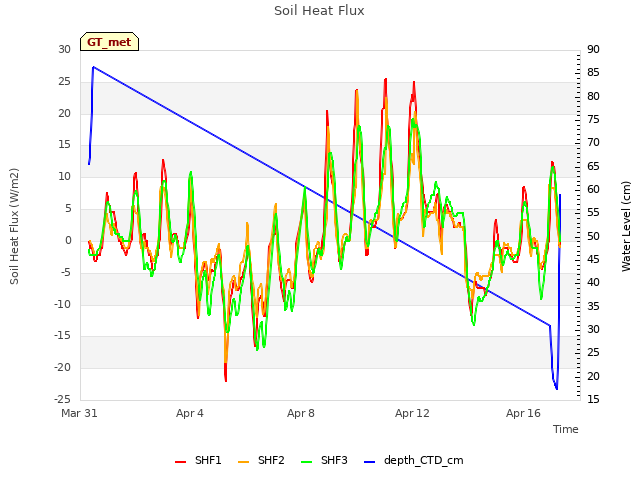Click the 0 left axis tick label

coord(68,240)
